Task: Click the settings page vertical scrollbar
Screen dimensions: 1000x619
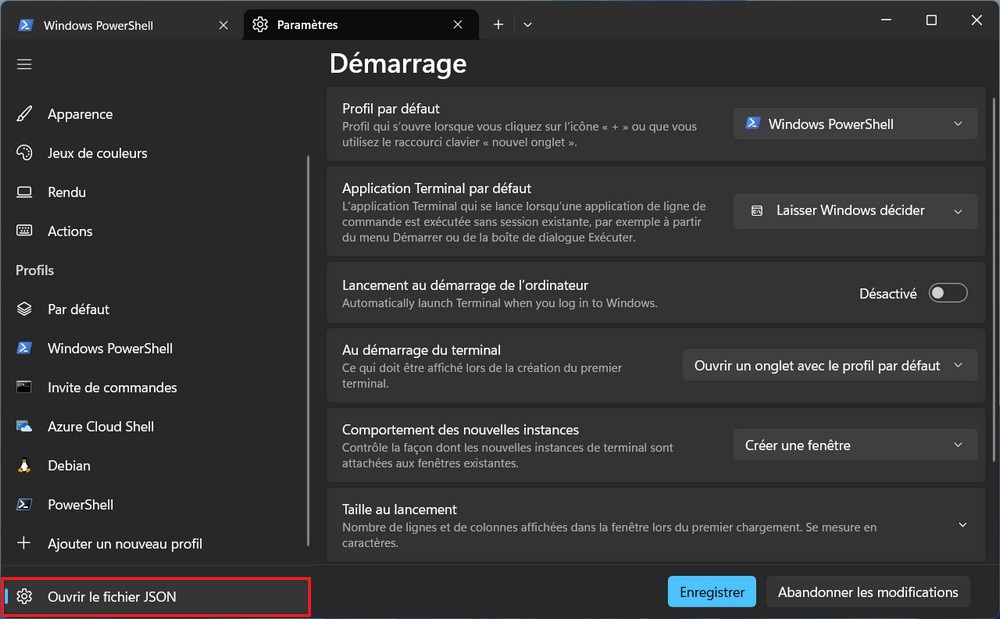Action: 993,279
